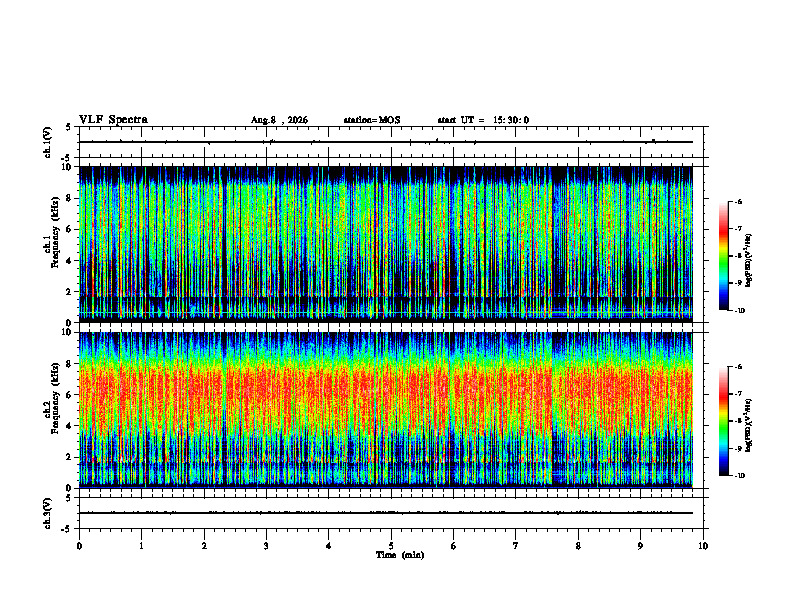Click time axis tick label "3"
The width and height of the screenshot is (792, 612).
(266, 546)
